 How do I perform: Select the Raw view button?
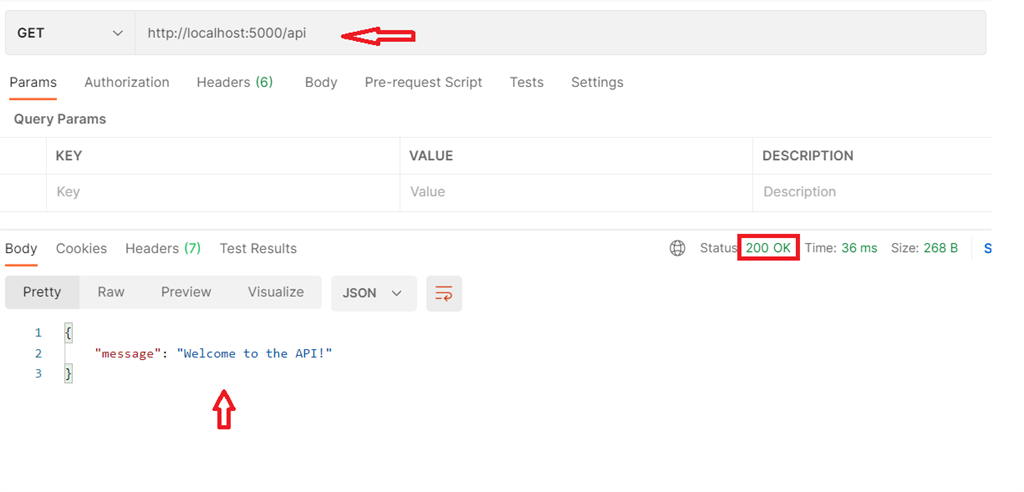click(x=111, y=292)
